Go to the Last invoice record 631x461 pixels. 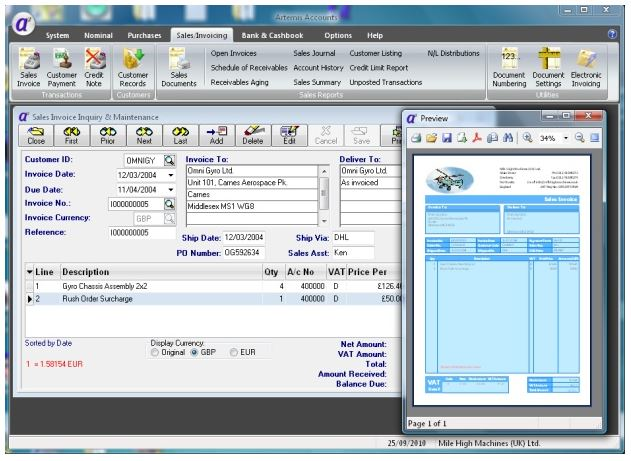[x=180, y=136]
